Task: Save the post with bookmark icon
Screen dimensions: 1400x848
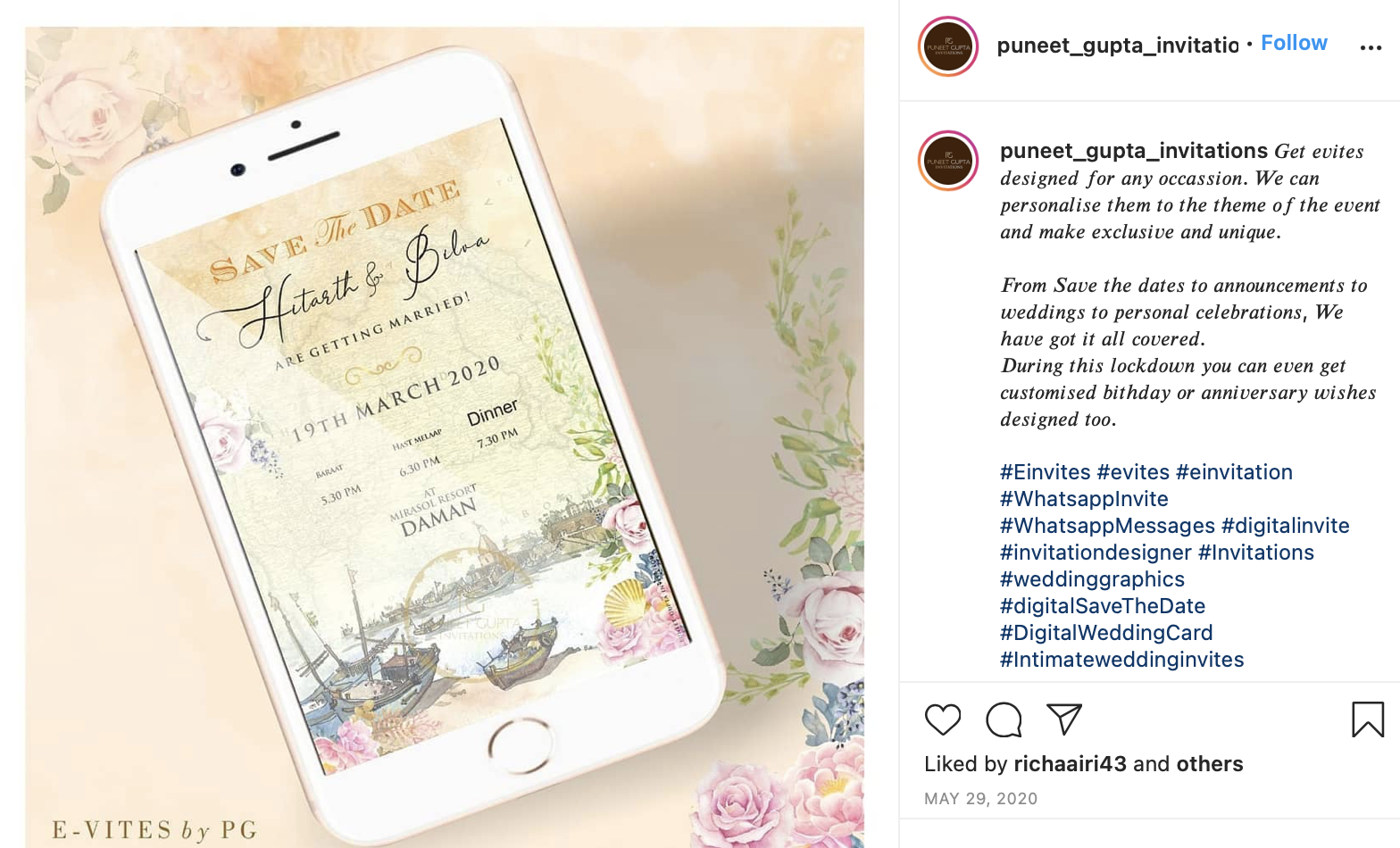Action: 1367,719
